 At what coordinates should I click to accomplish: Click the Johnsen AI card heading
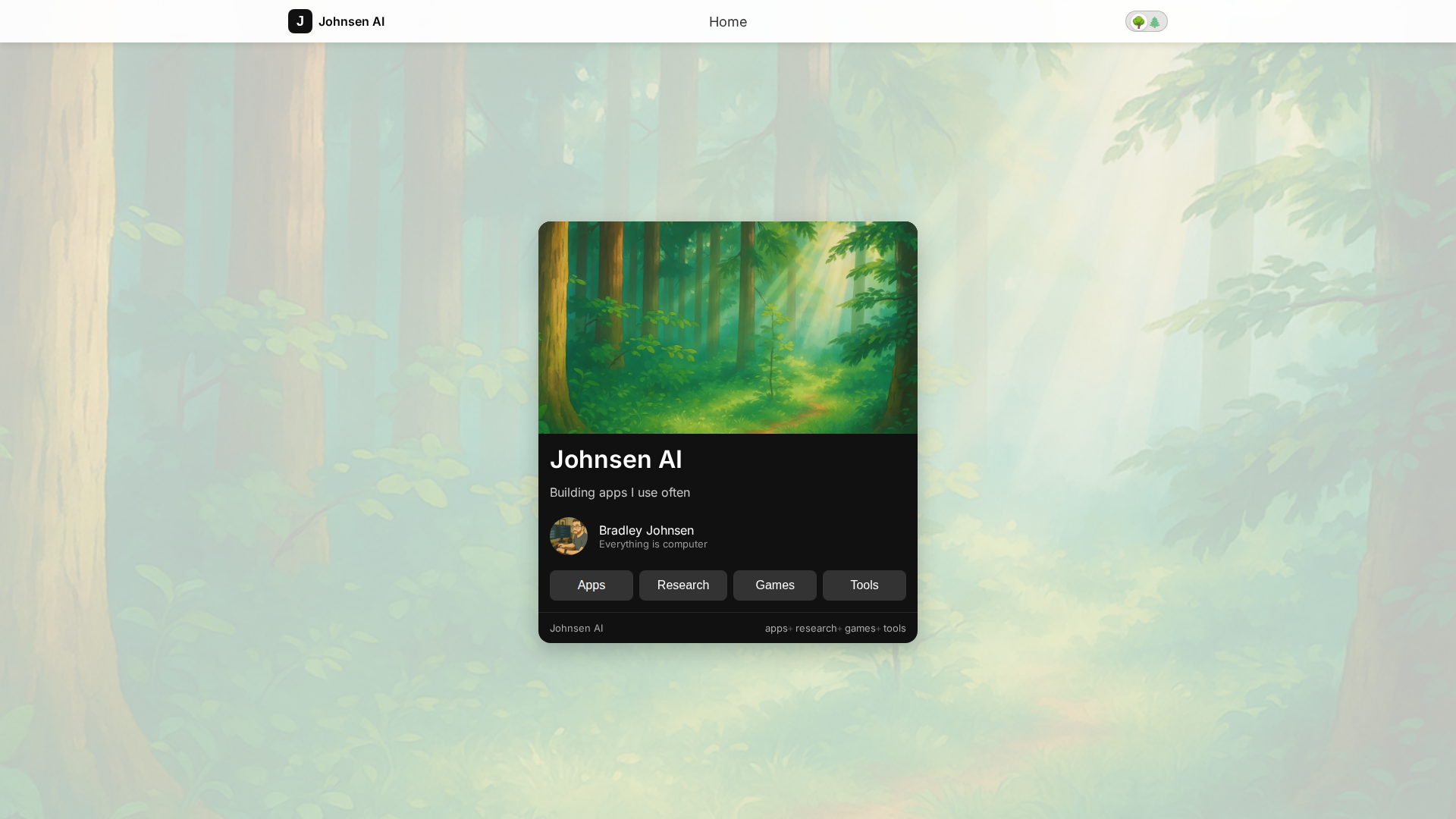click(x=616, y=459)
